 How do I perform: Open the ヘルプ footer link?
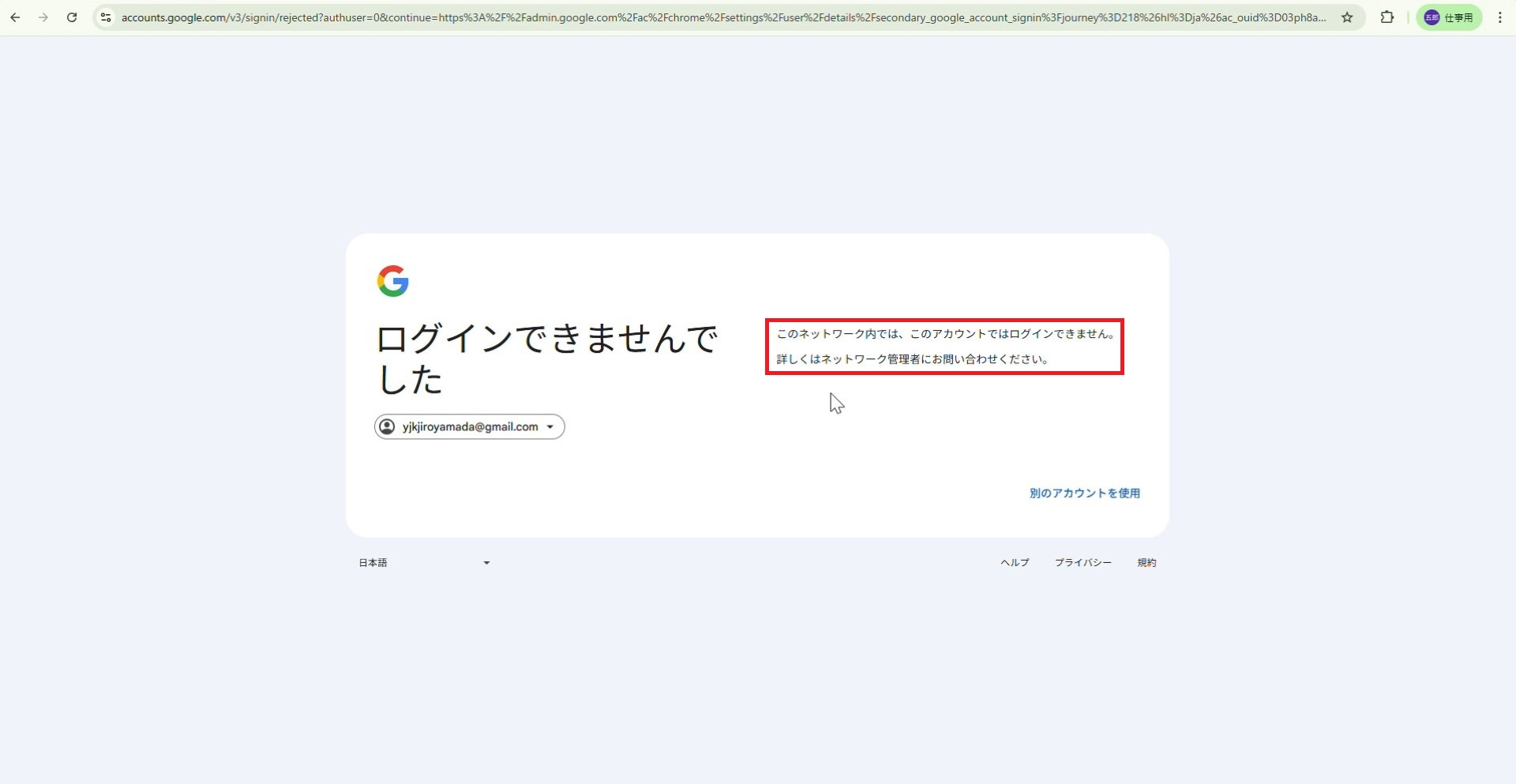pos(1015,563)
